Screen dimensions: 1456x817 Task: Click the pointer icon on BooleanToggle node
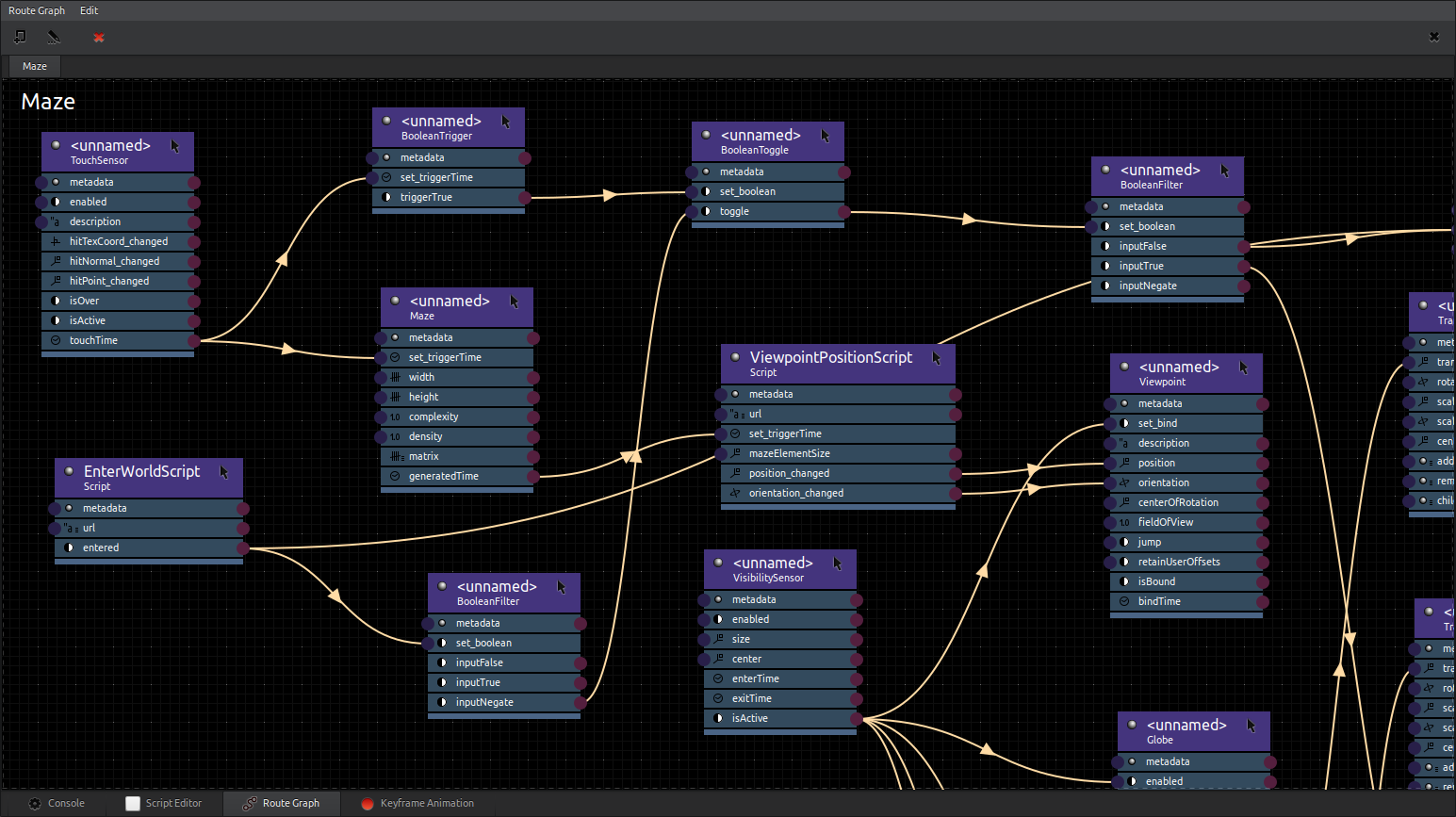point(826,136)
